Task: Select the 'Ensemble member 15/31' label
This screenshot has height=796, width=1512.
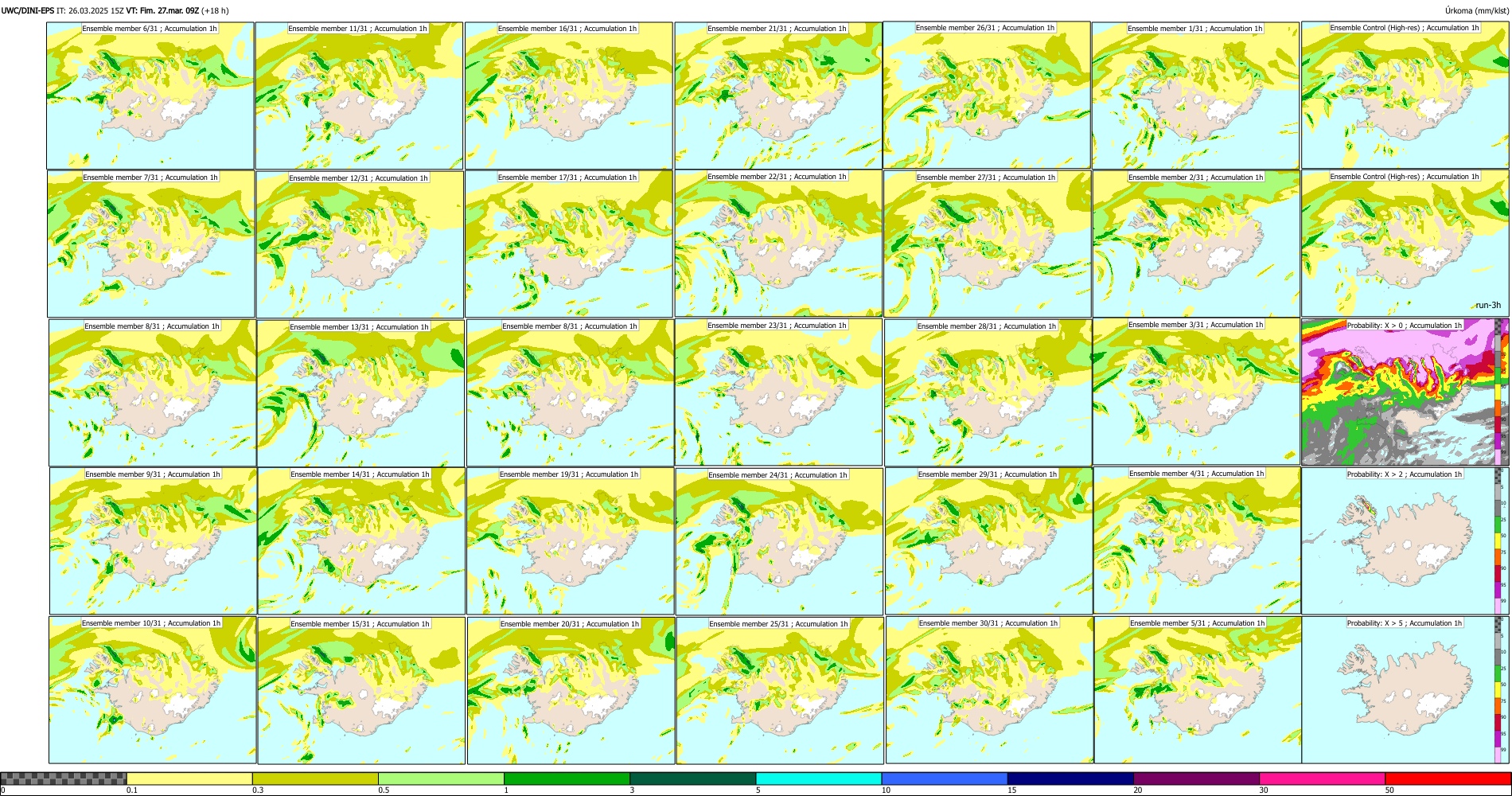Action: tap(360, 624)
